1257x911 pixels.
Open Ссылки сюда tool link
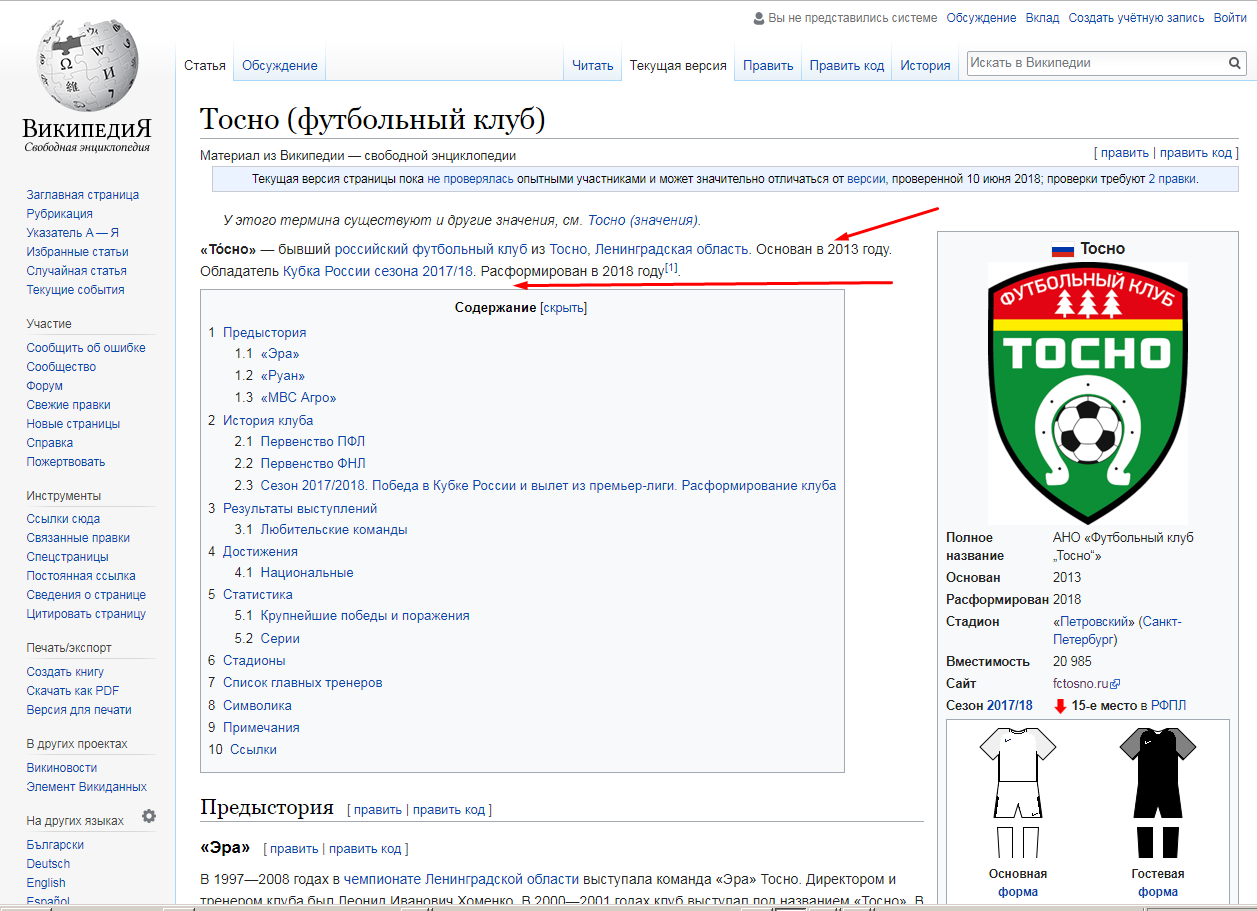(63, 519)
